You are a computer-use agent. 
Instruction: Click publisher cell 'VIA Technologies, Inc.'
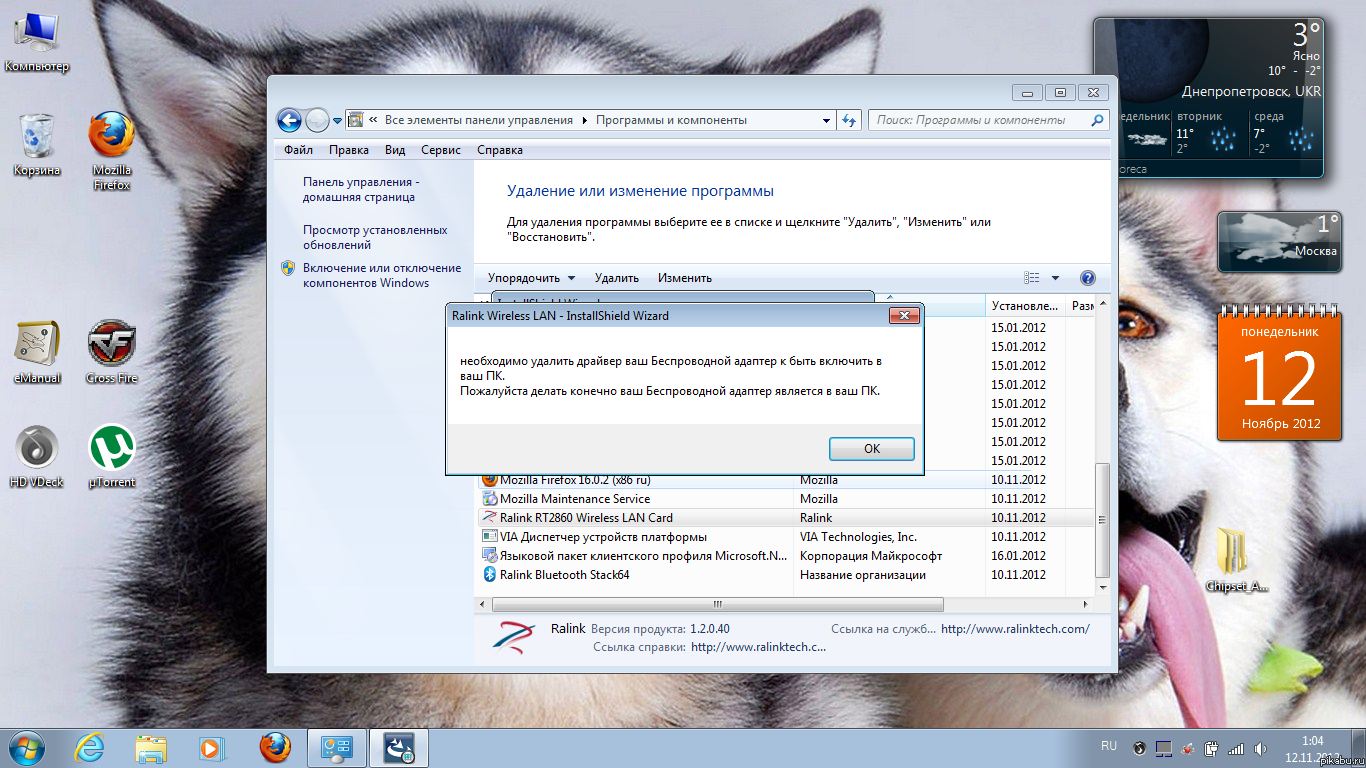click(x=858, y=537)
